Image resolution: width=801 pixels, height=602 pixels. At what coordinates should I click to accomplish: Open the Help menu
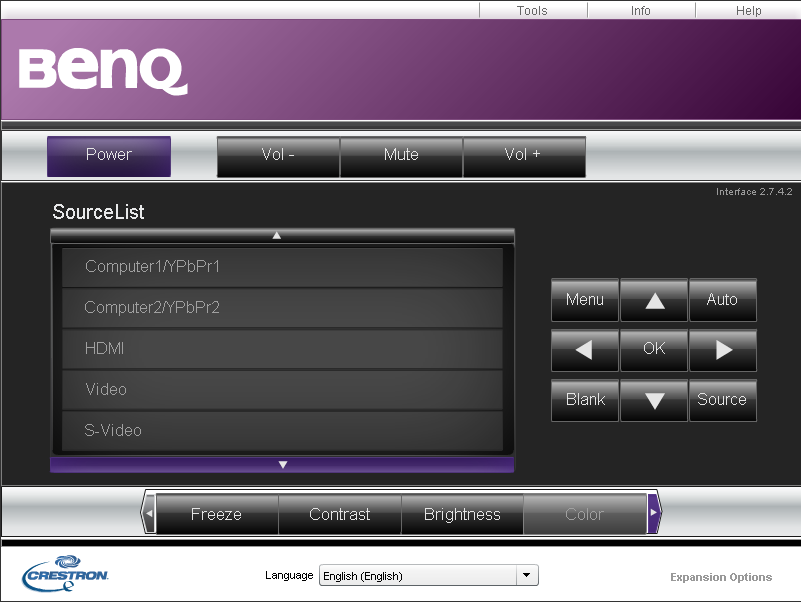coord(748,10)
